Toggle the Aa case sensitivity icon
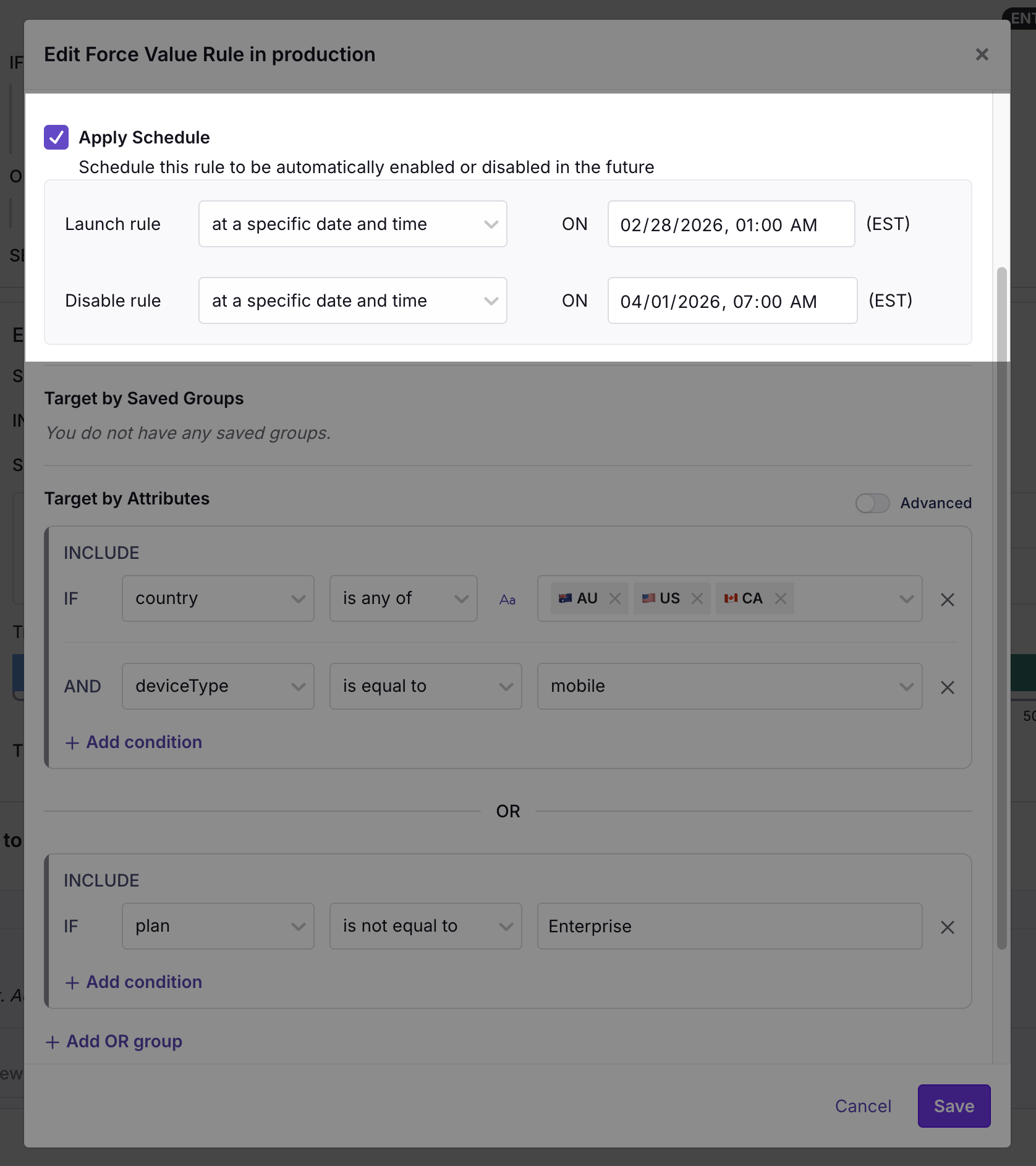The image size is (1036, 1166). 507,600
